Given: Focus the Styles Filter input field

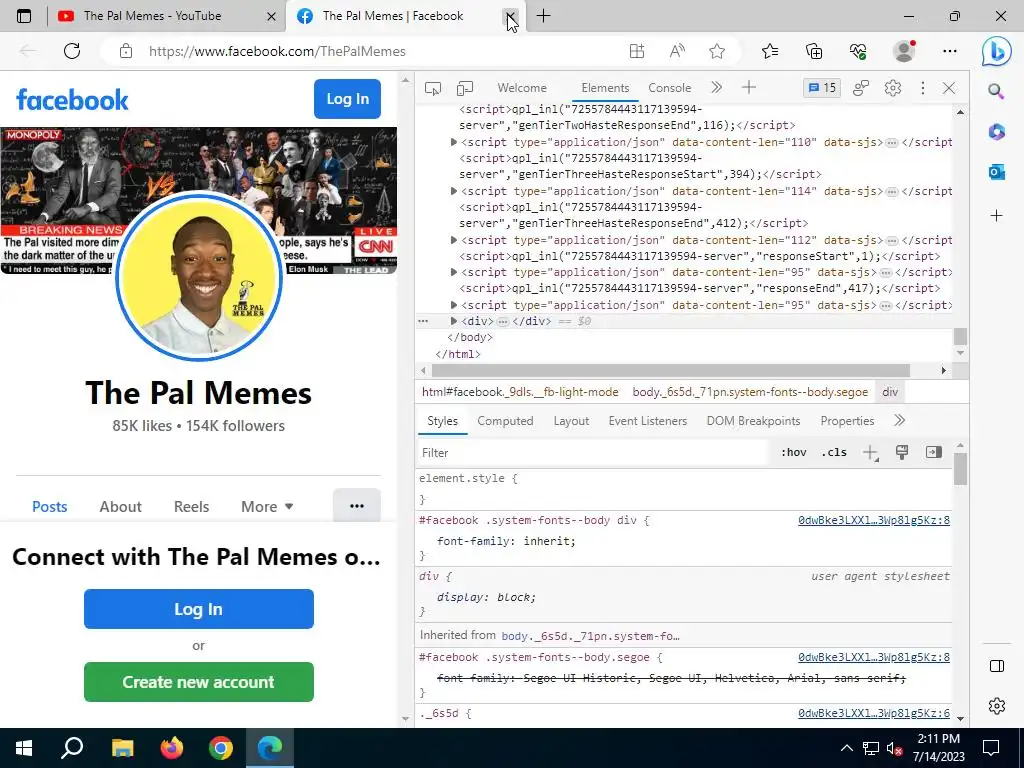Looking at the screenshot, I should point(593,453).
